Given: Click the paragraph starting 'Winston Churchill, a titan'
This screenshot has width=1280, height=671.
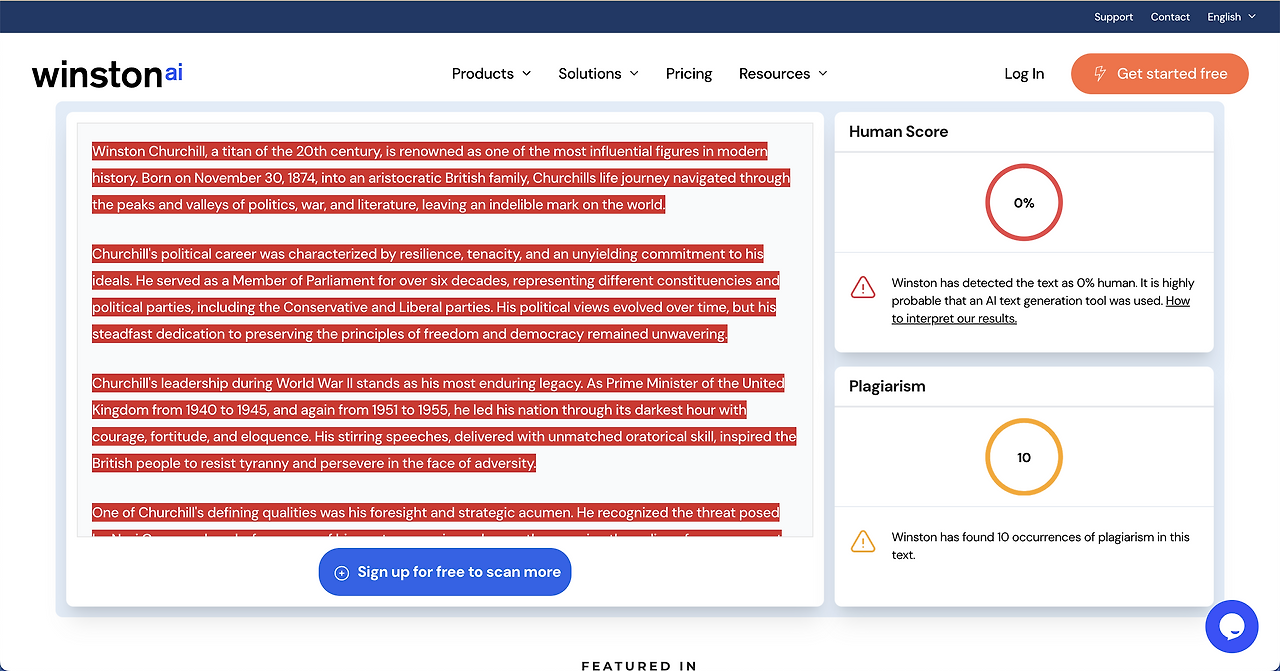Looking at the screenshot, I should (441, 178).
